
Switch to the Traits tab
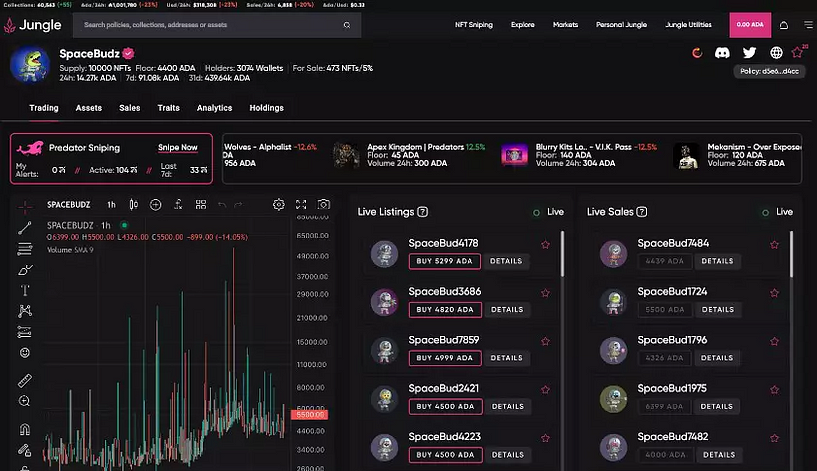coord(168,108)
